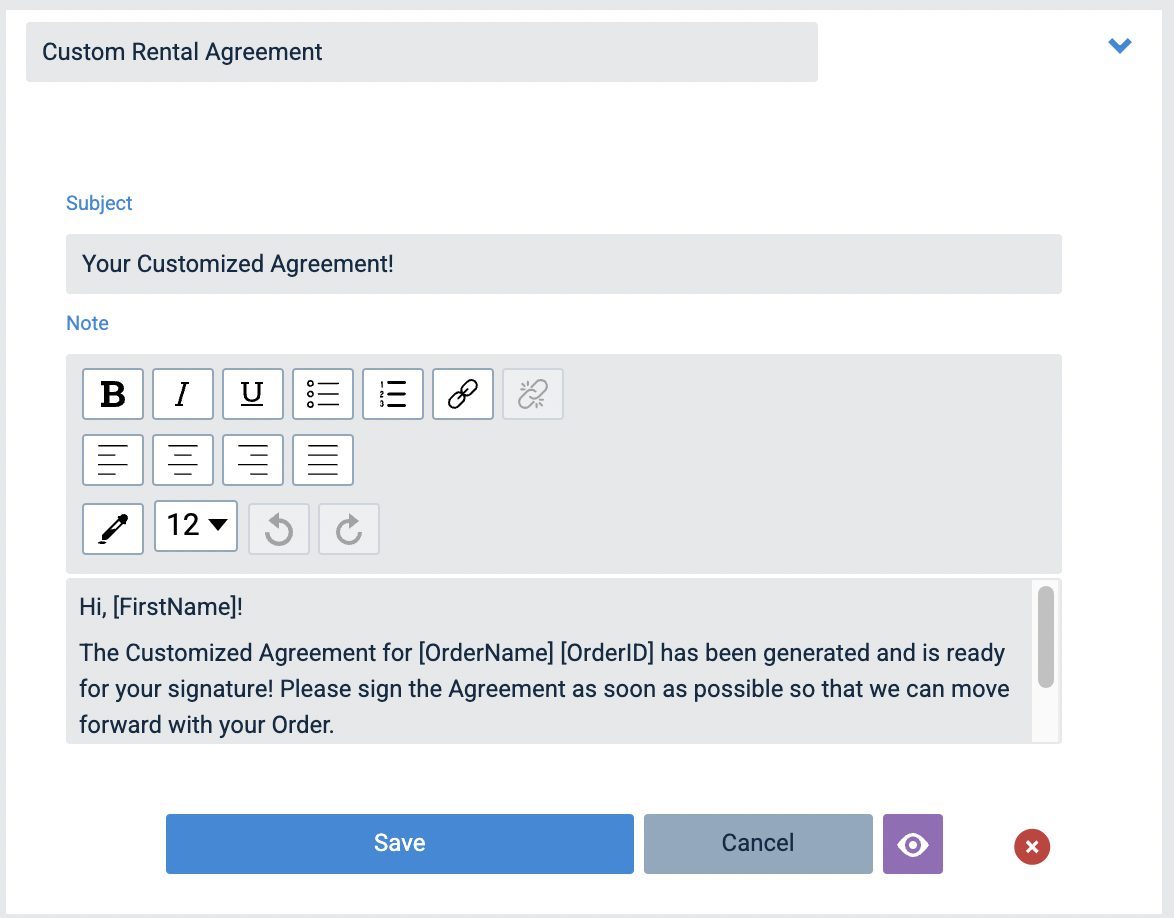
Task: Click the Subject field containing Your Customized Agreement
Action: point(564,264)
